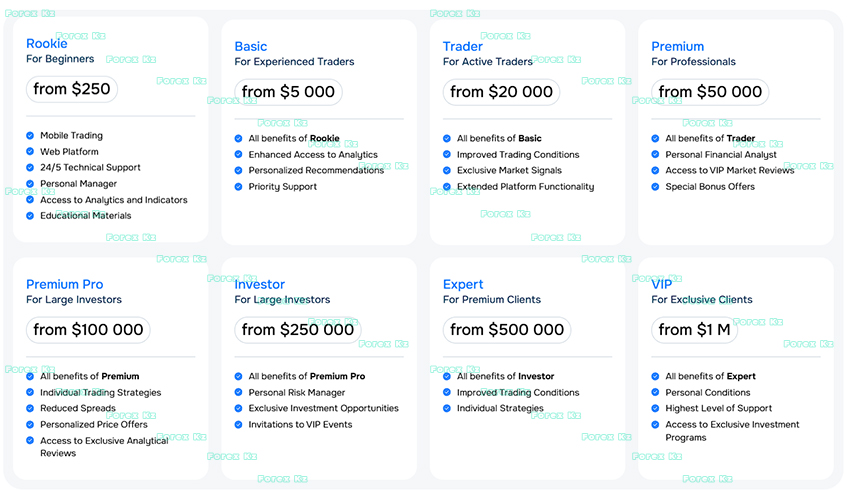The image size is (850, 496).
Task: Click the check icon beside Reduced Spreads
Action: pyautogui.click(x=30, y=408)
